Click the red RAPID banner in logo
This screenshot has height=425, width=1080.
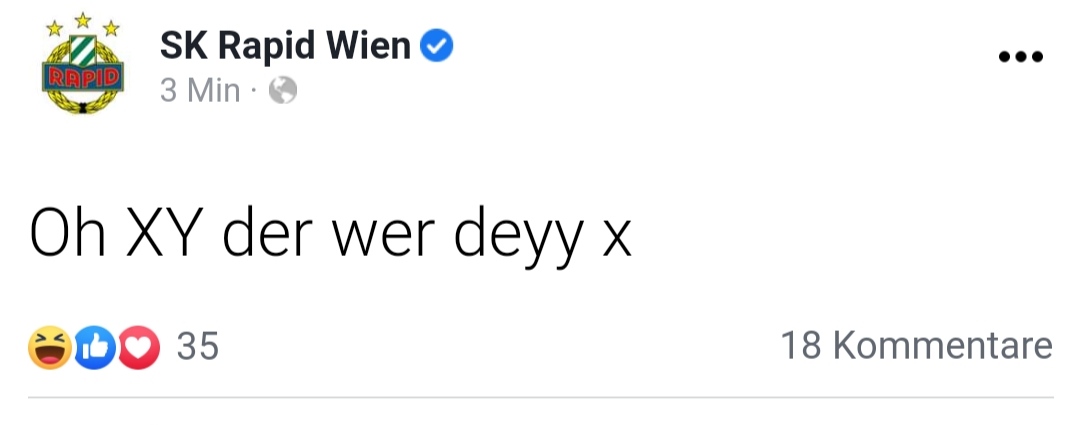tap(83, 77)
